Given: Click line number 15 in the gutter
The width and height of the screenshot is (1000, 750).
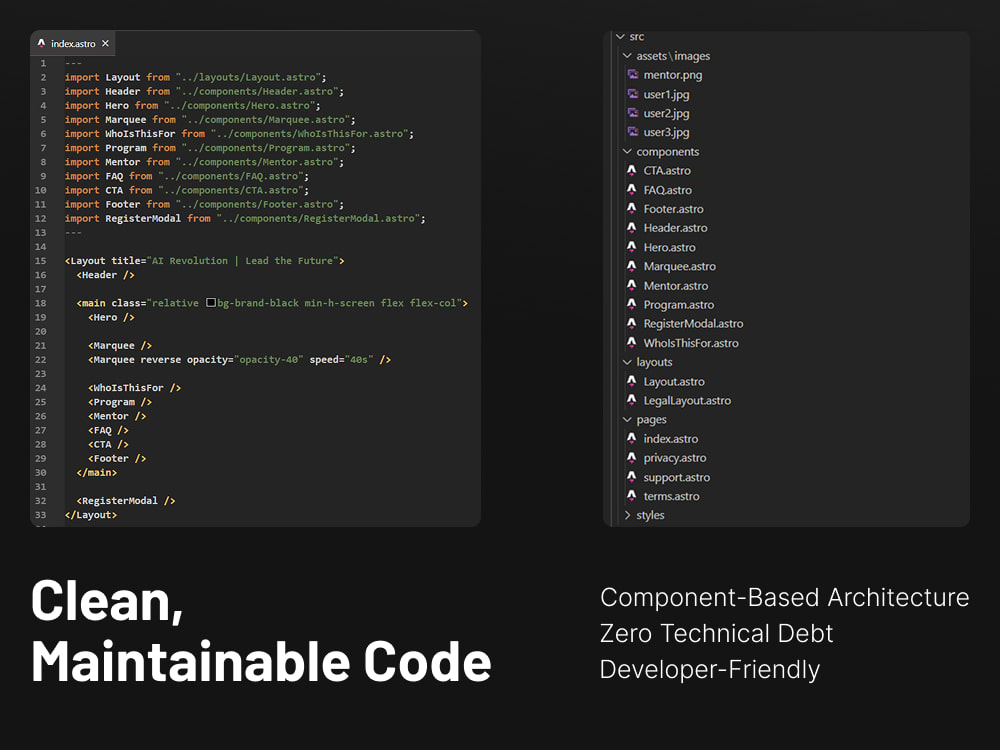Looking at the screenshot, I should coord(41,261).
